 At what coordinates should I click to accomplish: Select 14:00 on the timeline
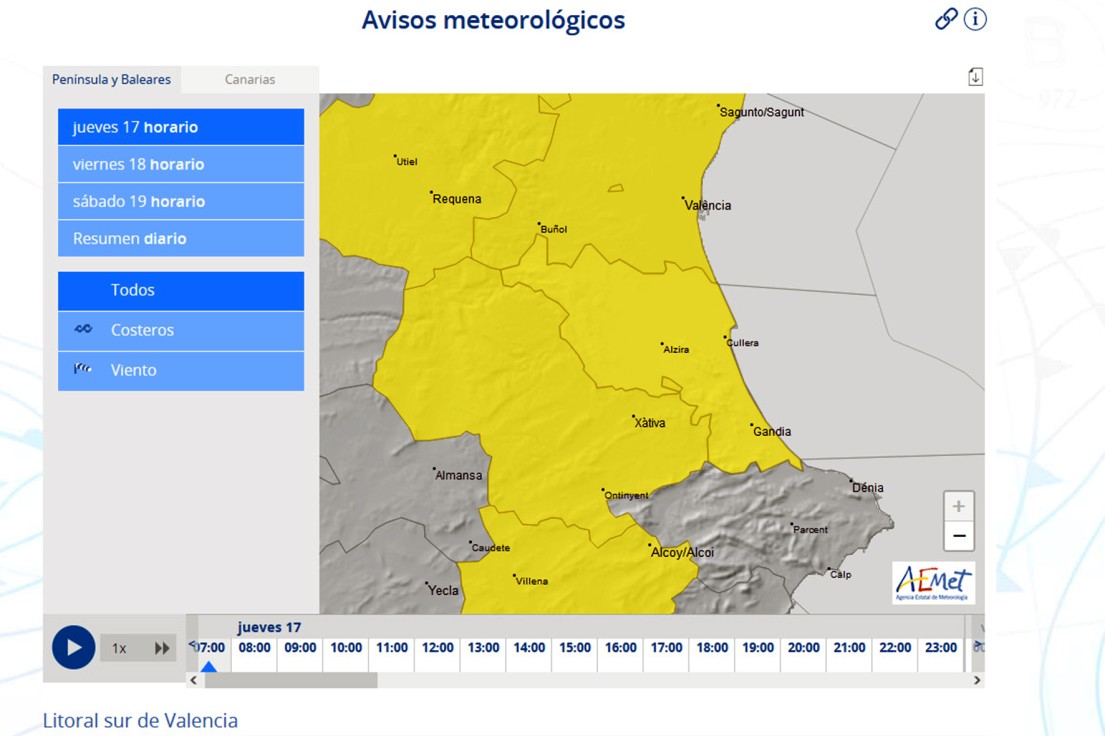coord(529,648)
